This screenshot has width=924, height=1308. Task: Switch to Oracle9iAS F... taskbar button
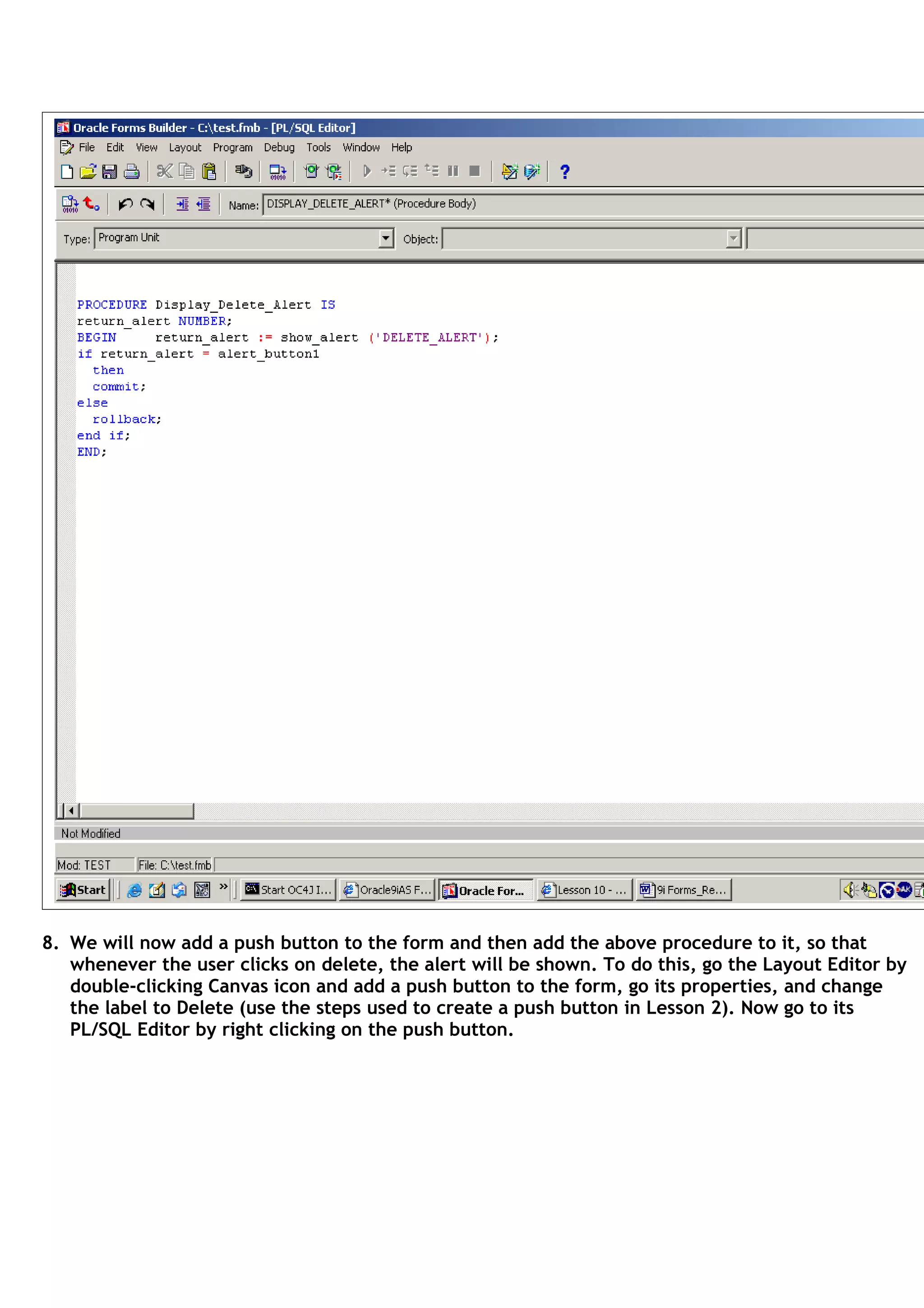click(387, 890)
